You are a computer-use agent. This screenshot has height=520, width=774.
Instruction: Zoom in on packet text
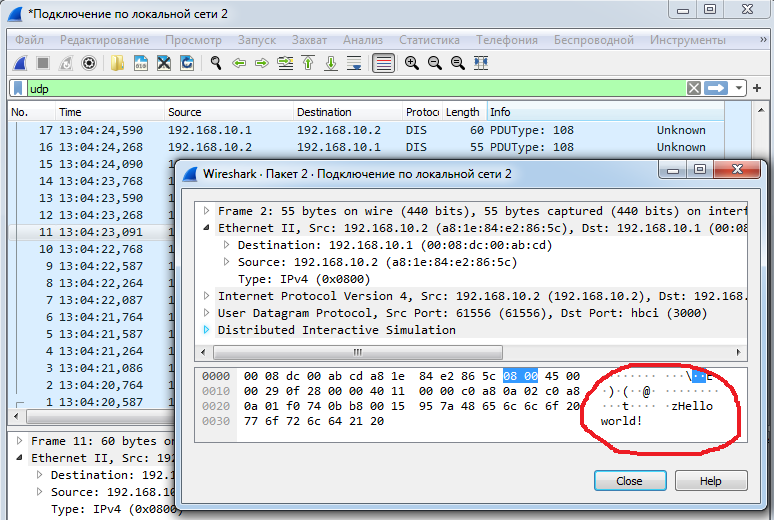411,63
